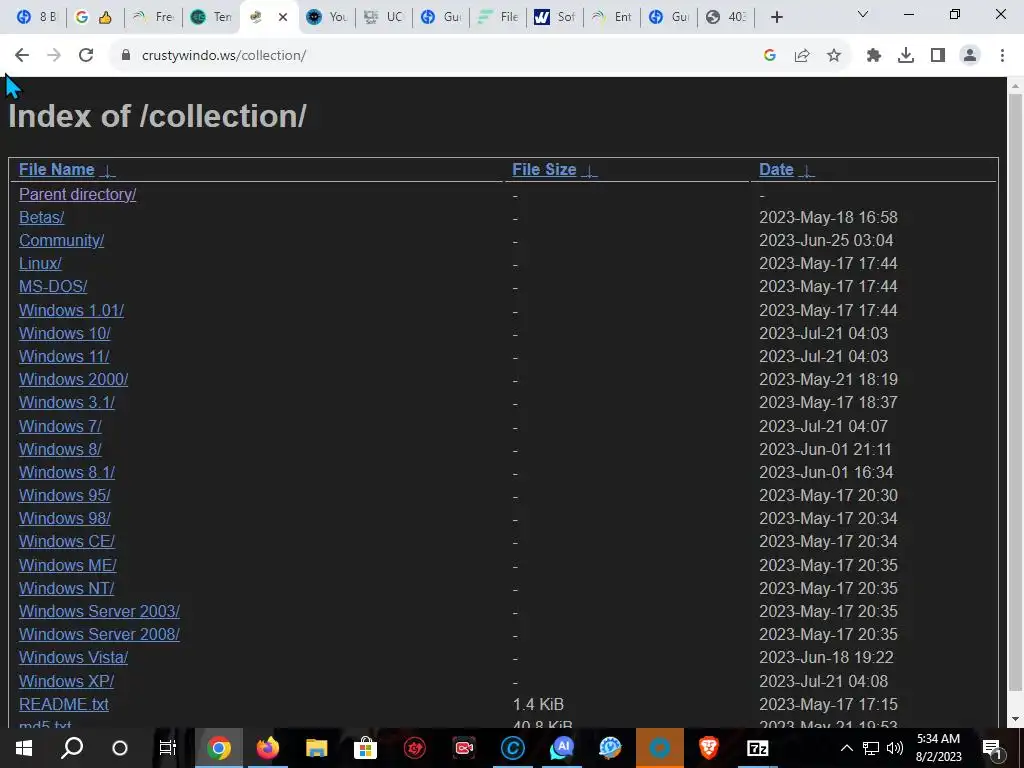Switch to the 'Ten' tab
This screenshot has height=768, width=1024.
pos(210,17)
